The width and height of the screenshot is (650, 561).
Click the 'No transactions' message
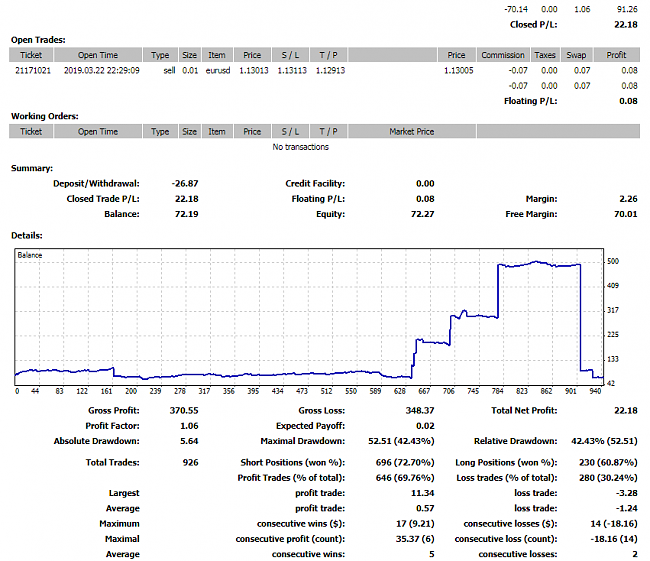[x=301, y=147]
